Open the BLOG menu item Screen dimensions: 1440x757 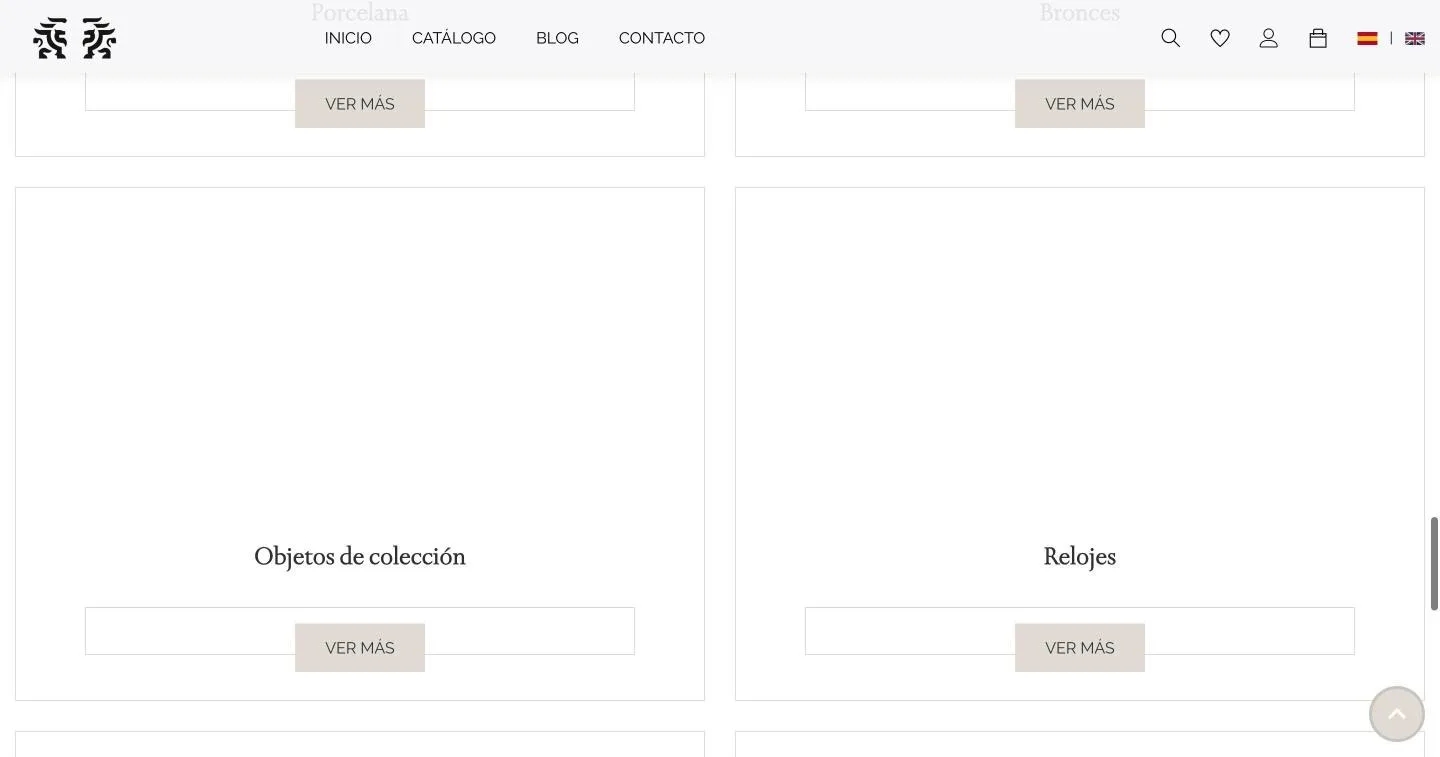tap(557, 38)
